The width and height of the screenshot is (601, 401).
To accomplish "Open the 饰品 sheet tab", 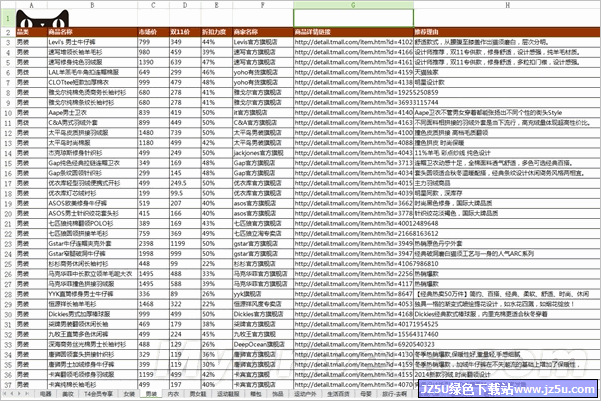I will point(278,394).
